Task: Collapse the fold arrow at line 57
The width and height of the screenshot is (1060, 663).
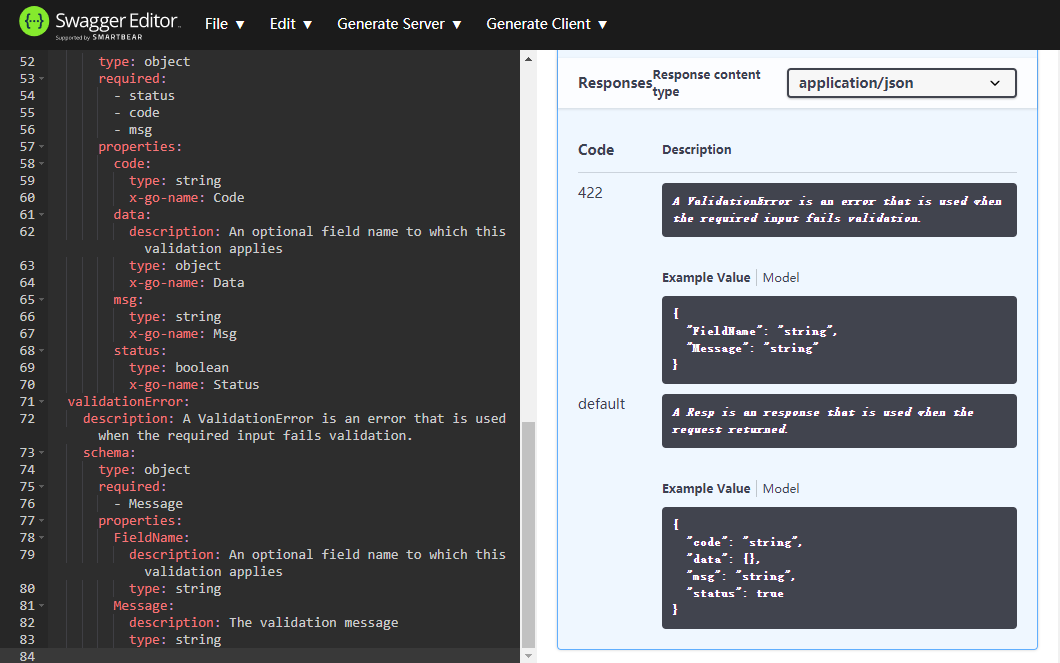Action: [x=42, y=147]
